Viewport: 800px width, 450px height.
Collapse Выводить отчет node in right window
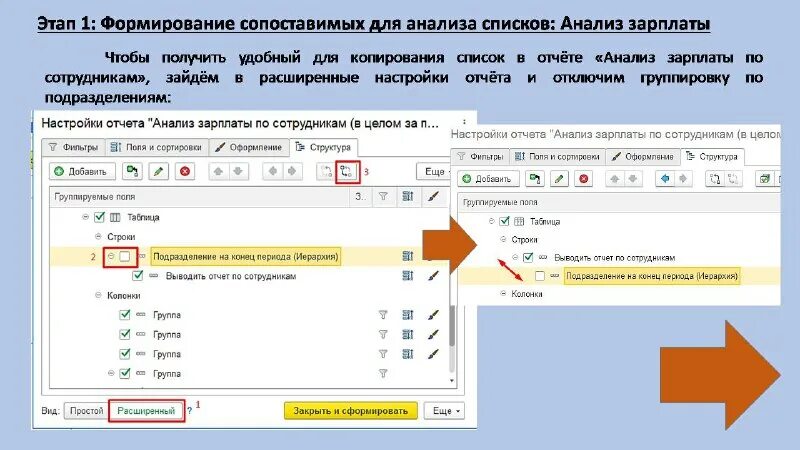tap(515, 257)
